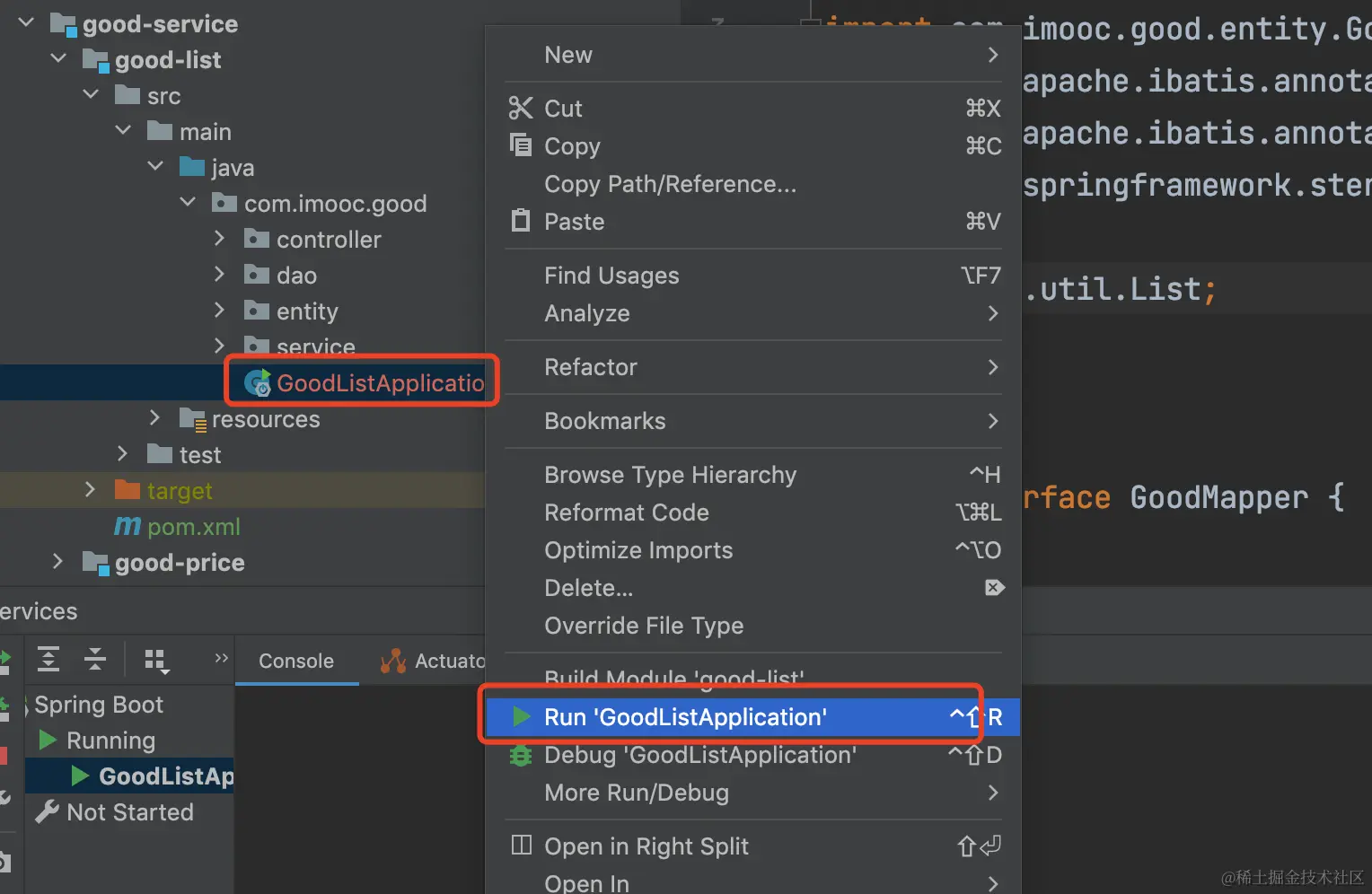Image resolution: width=1372 pixels, height=894 pixels.
Task: Click the Expand All icon in Services toolbar
Action: [48, 660]
